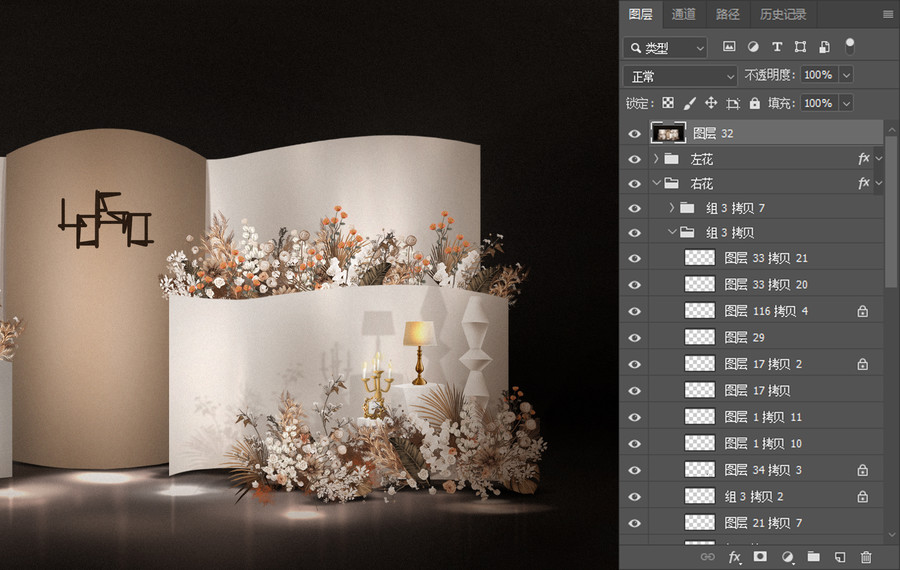Toggle visibility of 图层 29
Screen dimensions: 900x570
pyautogui.click(x=634, y=338)
